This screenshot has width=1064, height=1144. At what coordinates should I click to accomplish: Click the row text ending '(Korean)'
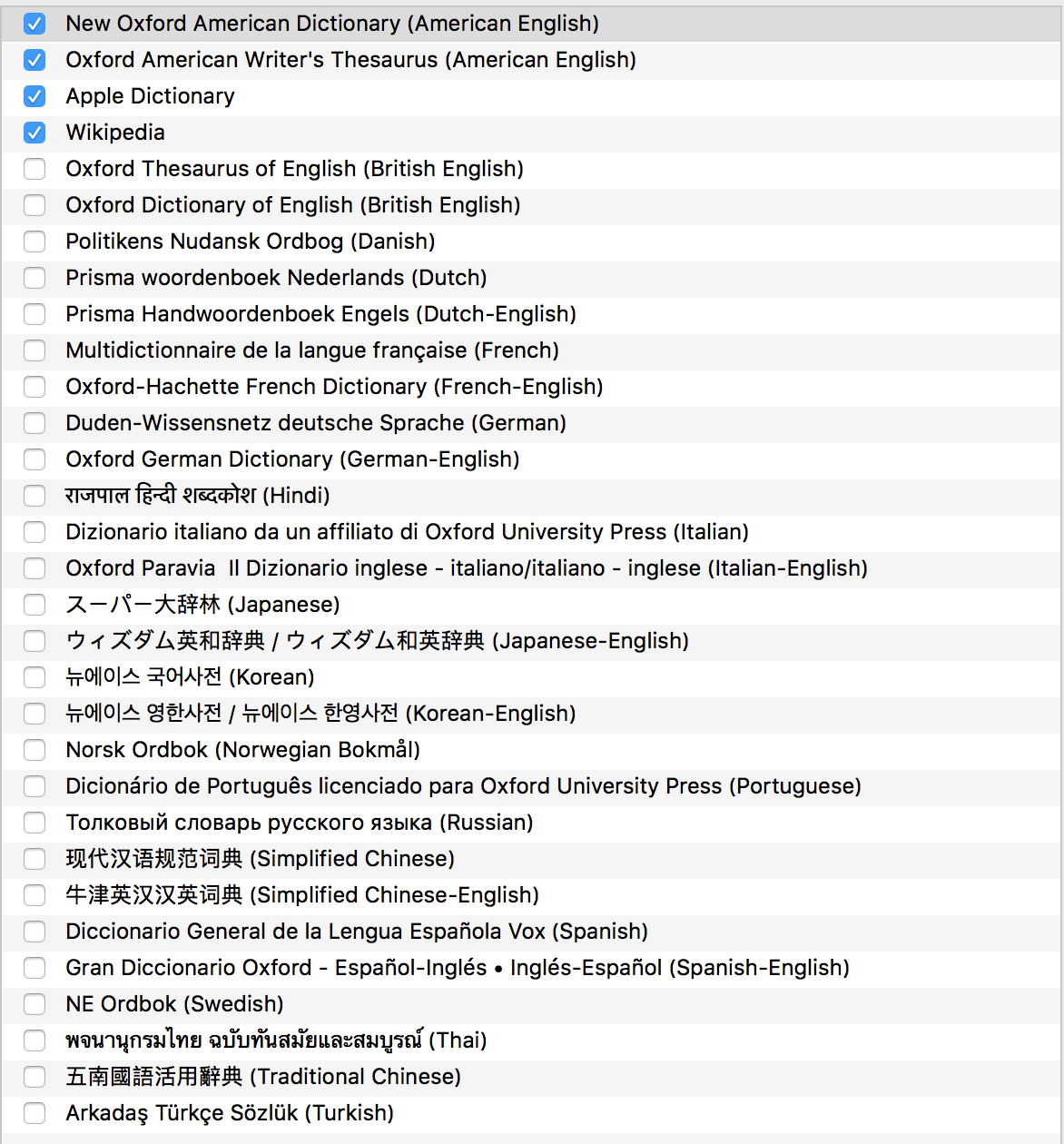click(190, 677)
